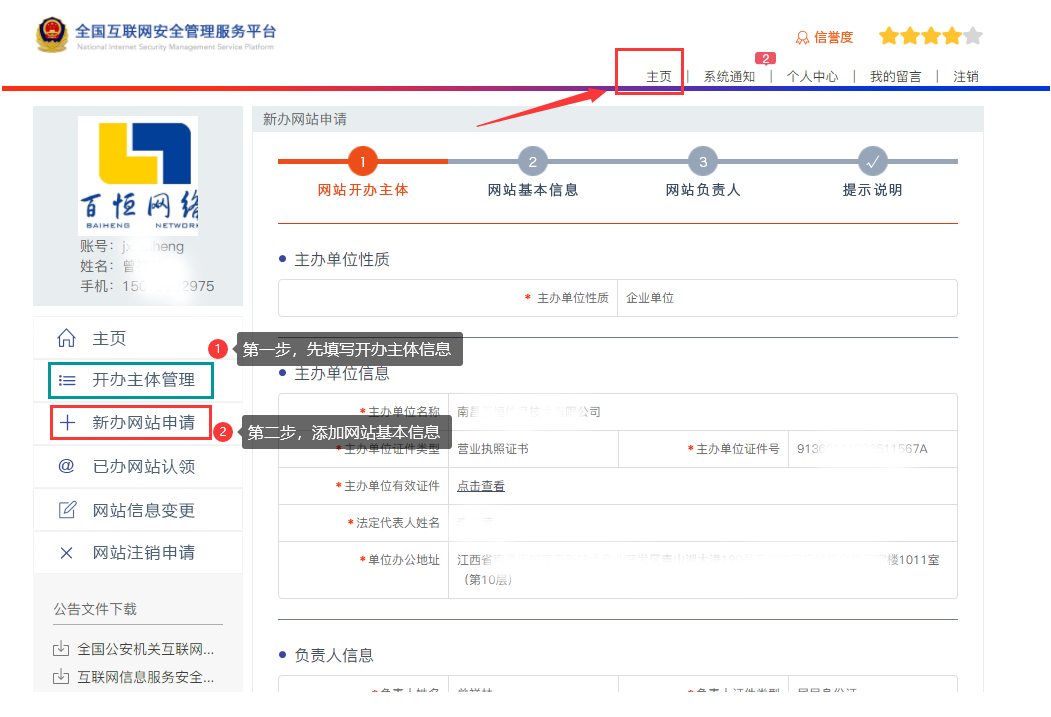Open 系统通知 showing 2 notifications
Image resolution: width=1051 pixels, height=717 pixels.
coord(730,75)
